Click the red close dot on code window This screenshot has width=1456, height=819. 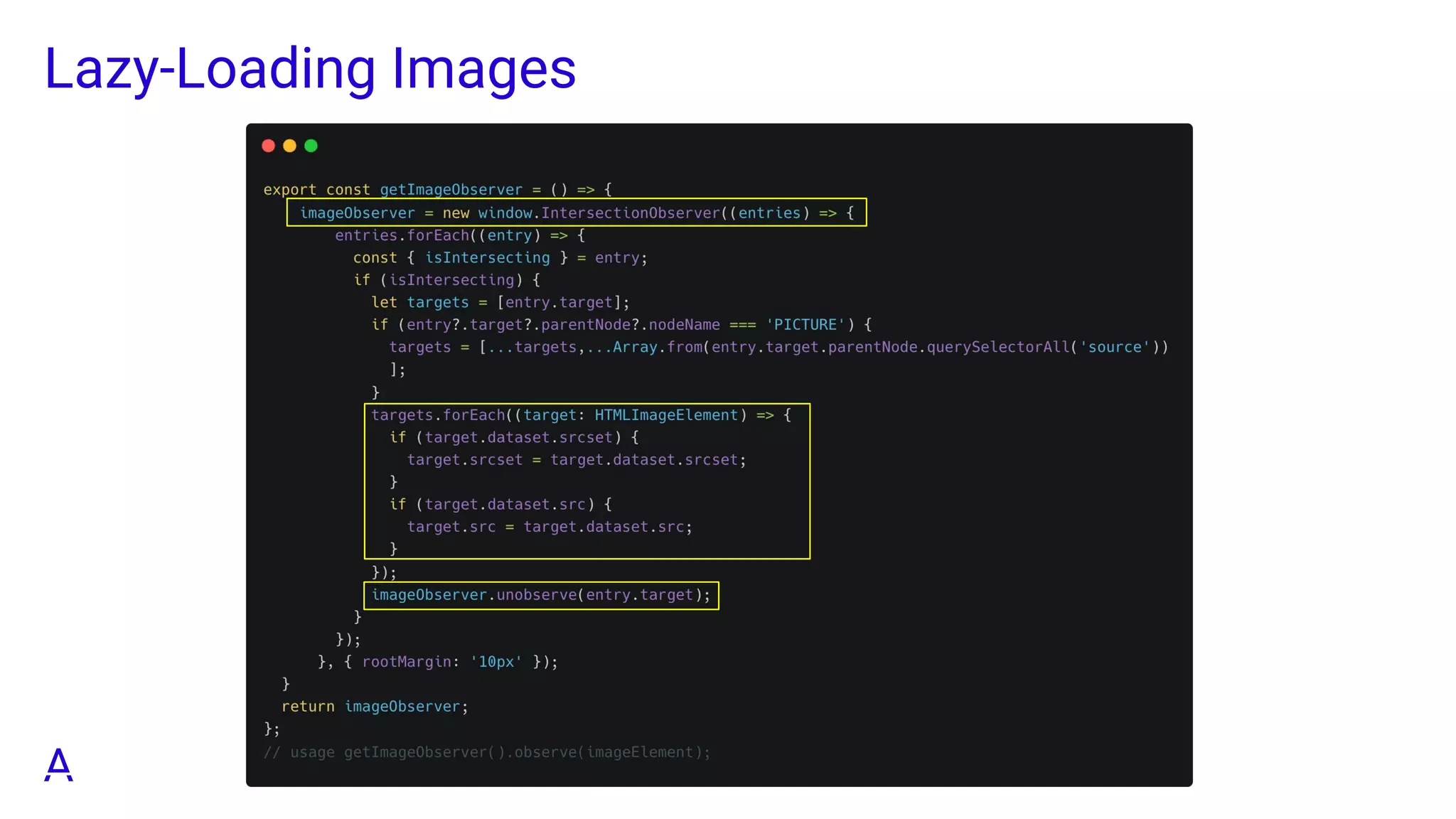[268, 146]
